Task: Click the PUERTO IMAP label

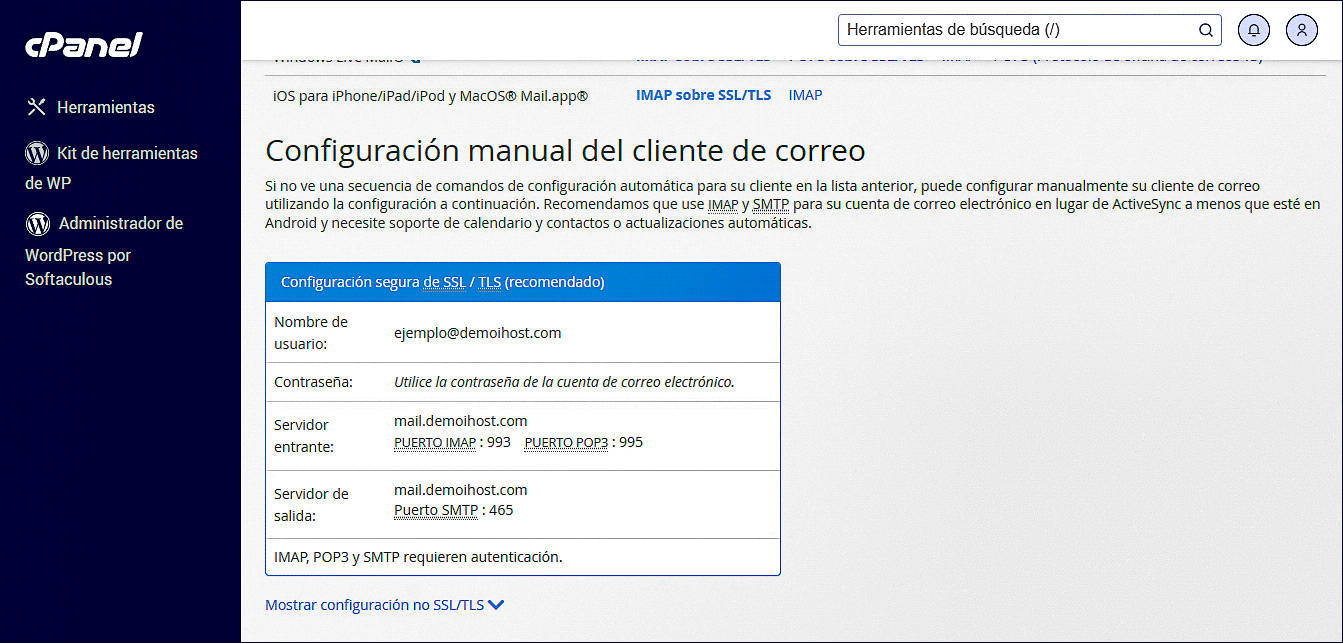Action: pos(435,442)
